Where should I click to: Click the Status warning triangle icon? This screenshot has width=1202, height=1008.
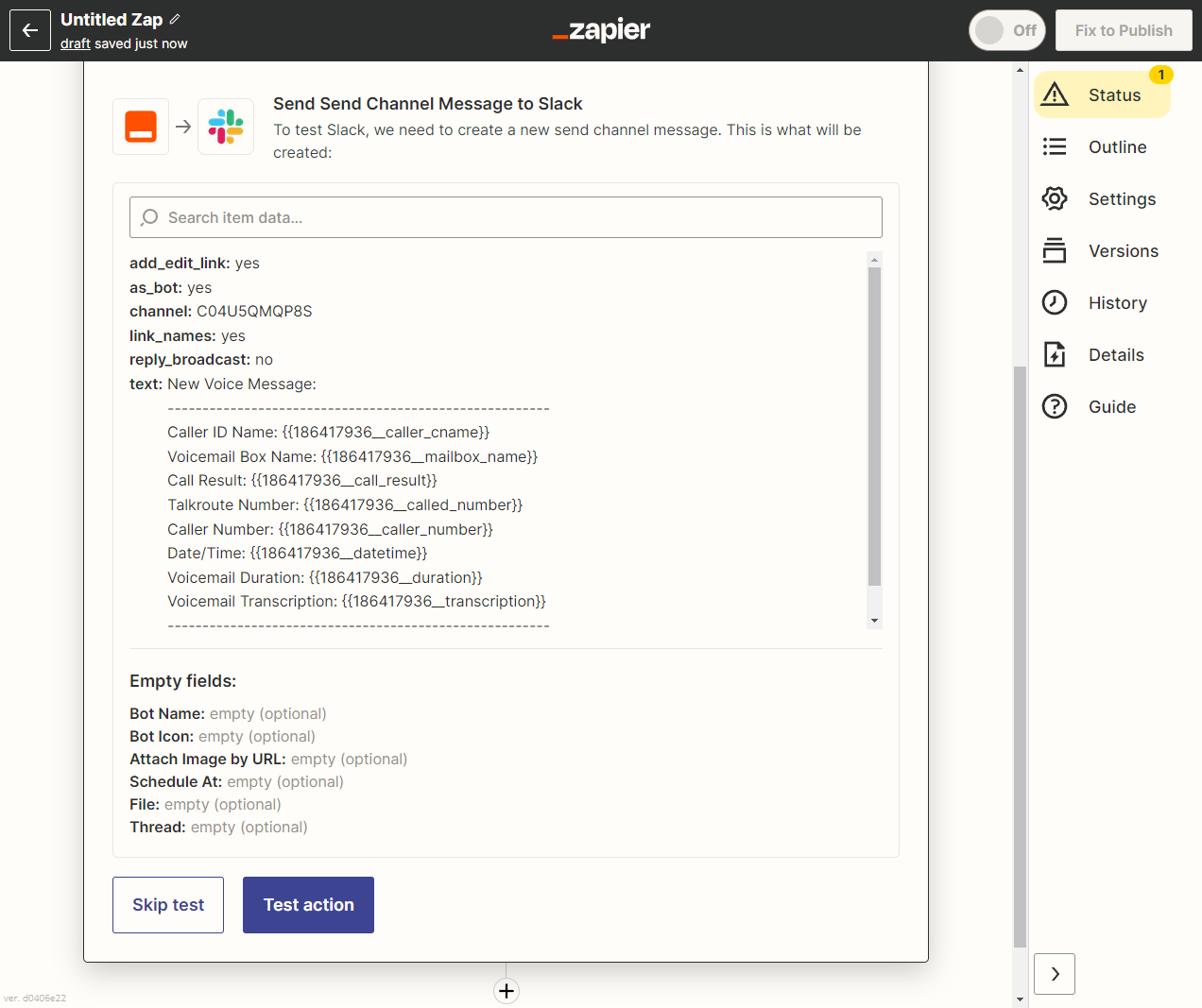click(x=1055, y=94)
